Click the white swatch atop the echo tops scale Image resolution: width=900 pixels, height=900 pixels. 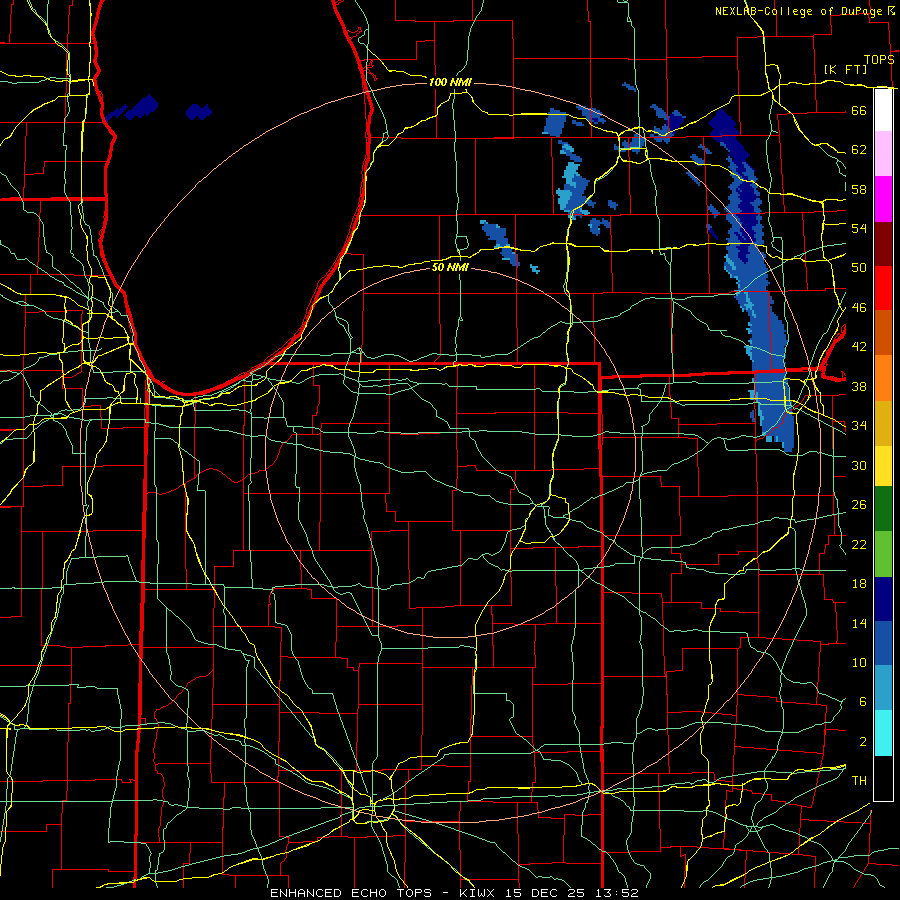[883, 110]
